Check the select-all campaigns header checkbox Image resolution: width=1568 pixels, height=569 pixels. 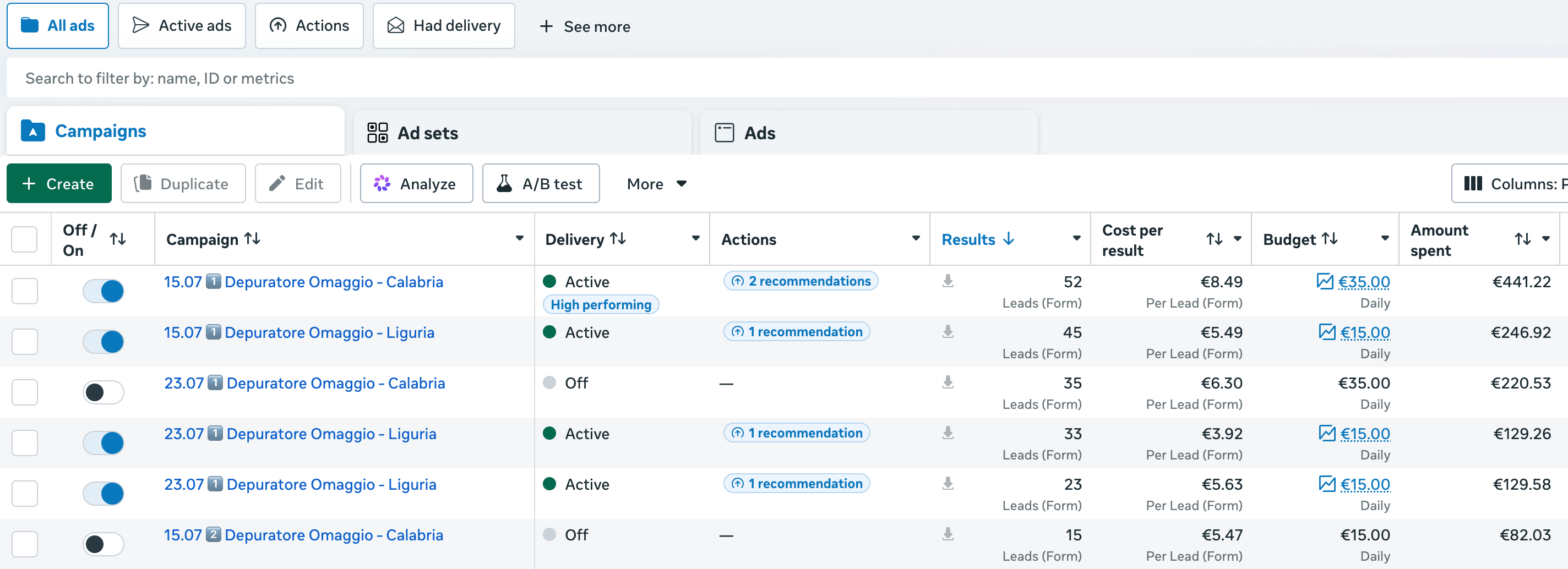pyautogui.click(x=24, y=239)
